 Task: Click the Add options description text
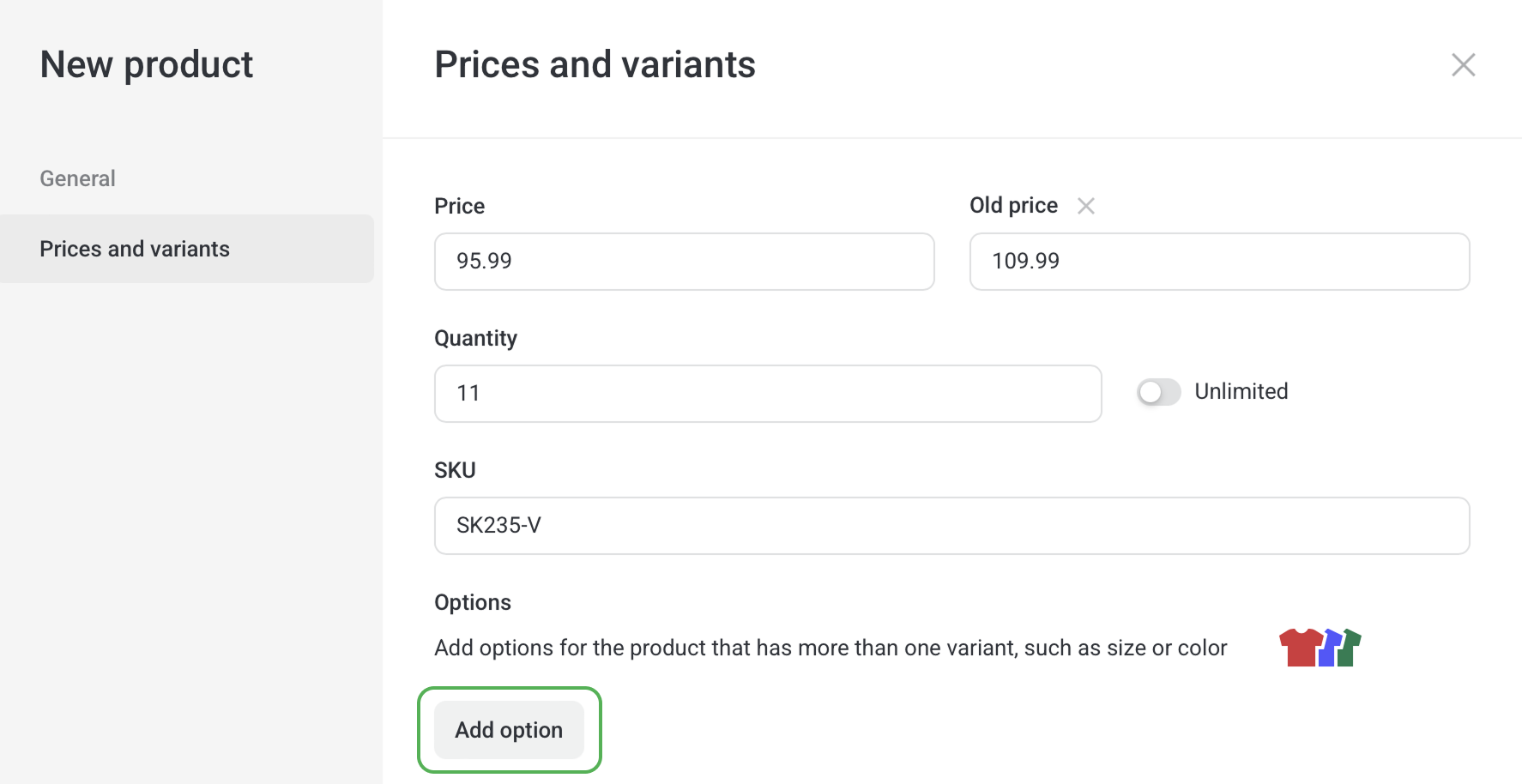coord(830,648)
